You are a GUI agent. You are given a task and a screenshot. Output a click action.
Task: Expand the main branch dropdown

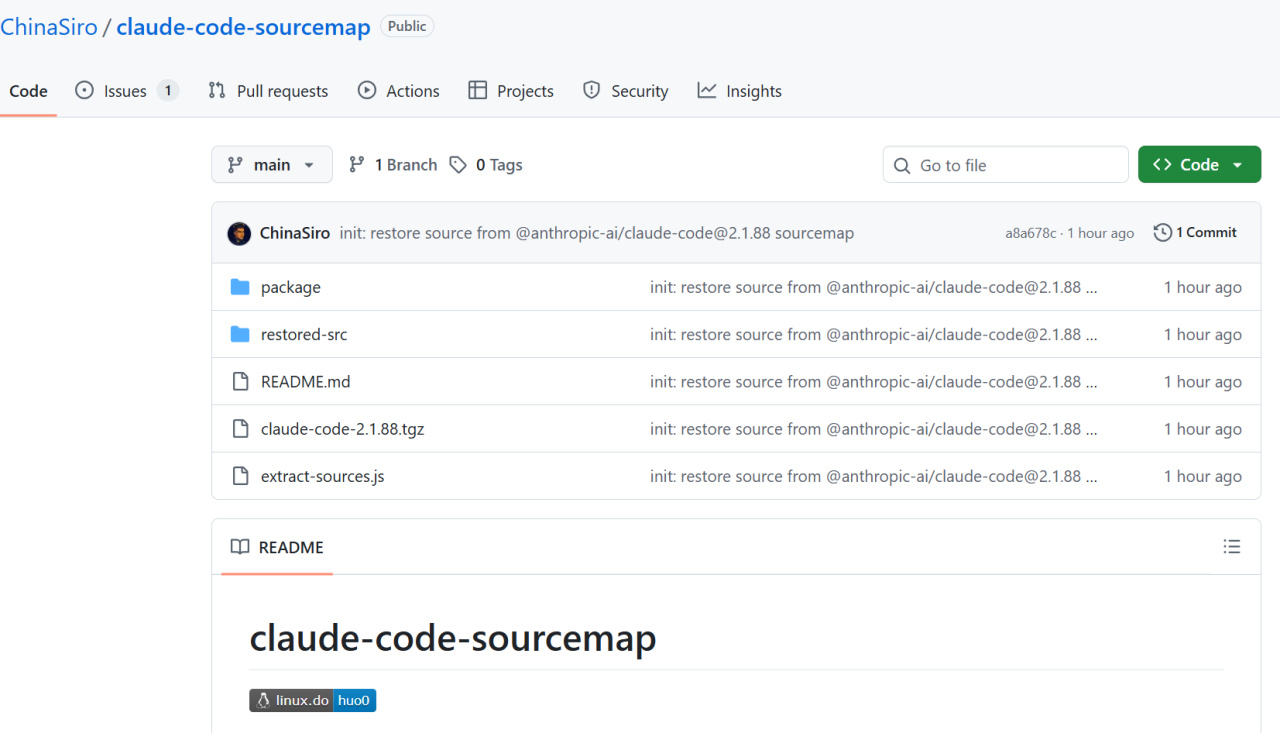click(x=271, y=165)
